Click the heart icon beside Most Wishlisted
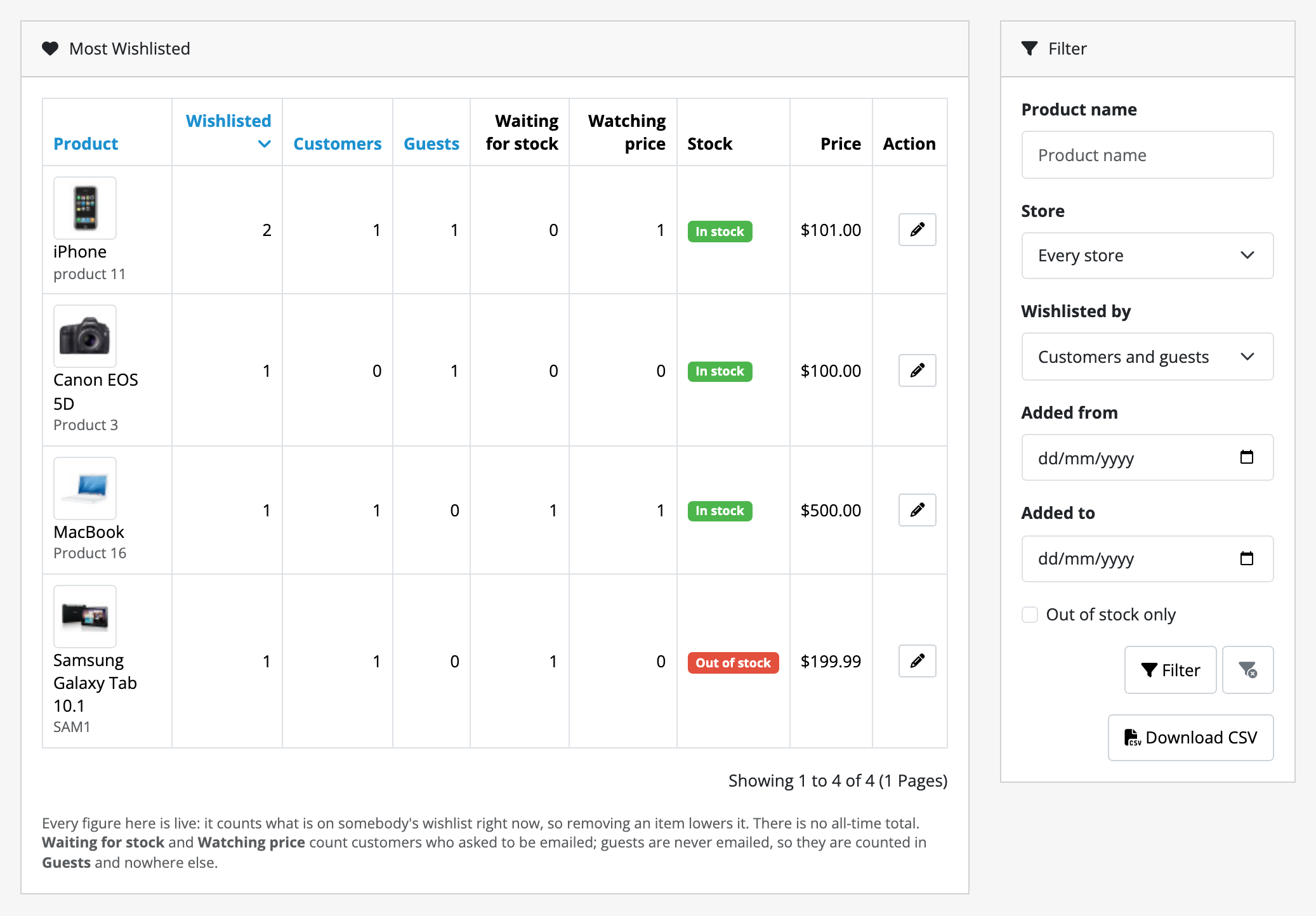This screenshot has width=1316, height=916. click(50, 49)
